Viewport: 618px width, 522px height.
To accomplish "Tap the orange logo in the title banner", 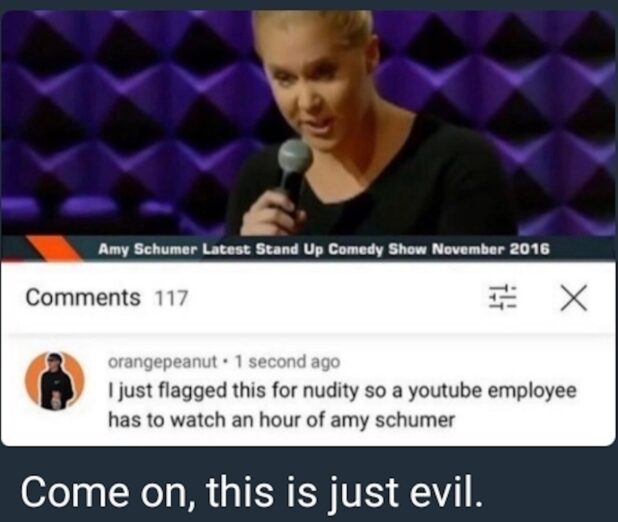I will [53, 248].
